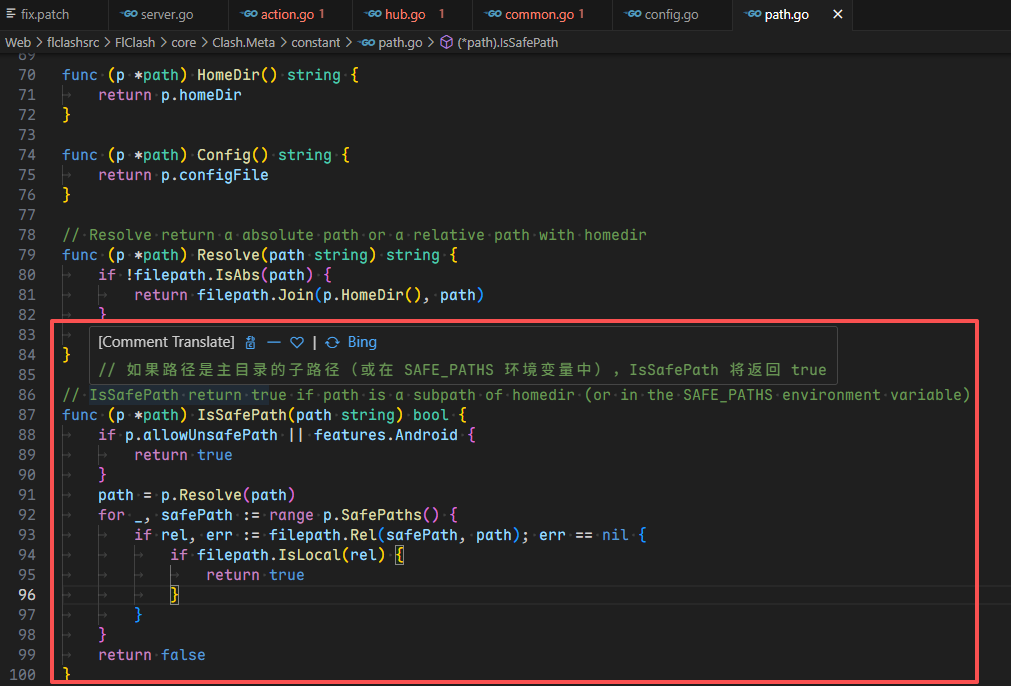Click the dash icon in Comment Translate popup
1011x686 pixels.
click(x=273, y=342)
